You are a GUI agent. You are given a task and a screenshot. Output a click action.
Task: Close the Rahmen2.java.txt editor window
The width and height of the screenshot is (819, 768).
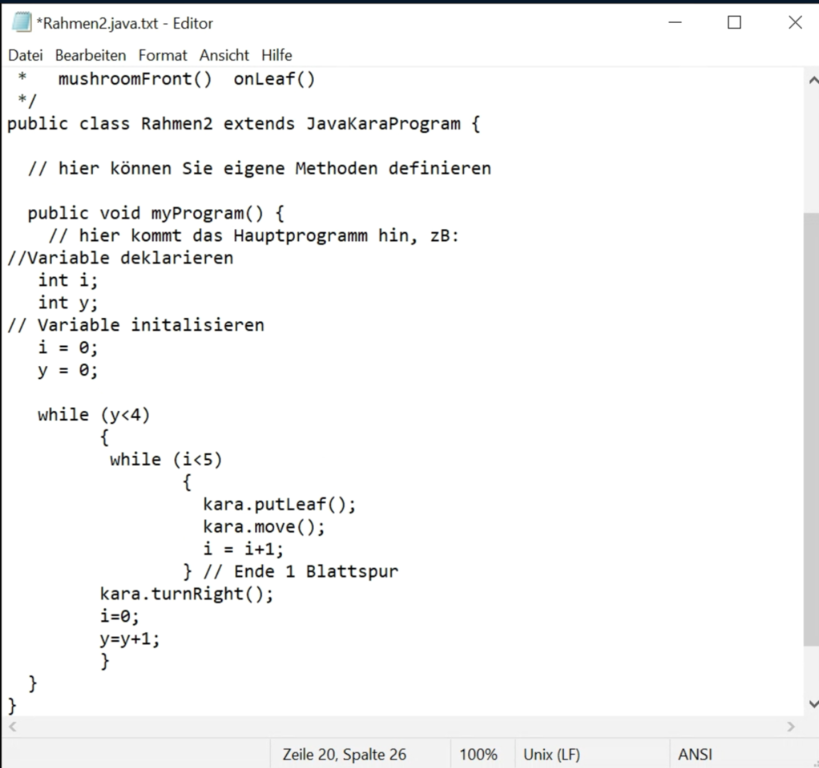point(794,23)
